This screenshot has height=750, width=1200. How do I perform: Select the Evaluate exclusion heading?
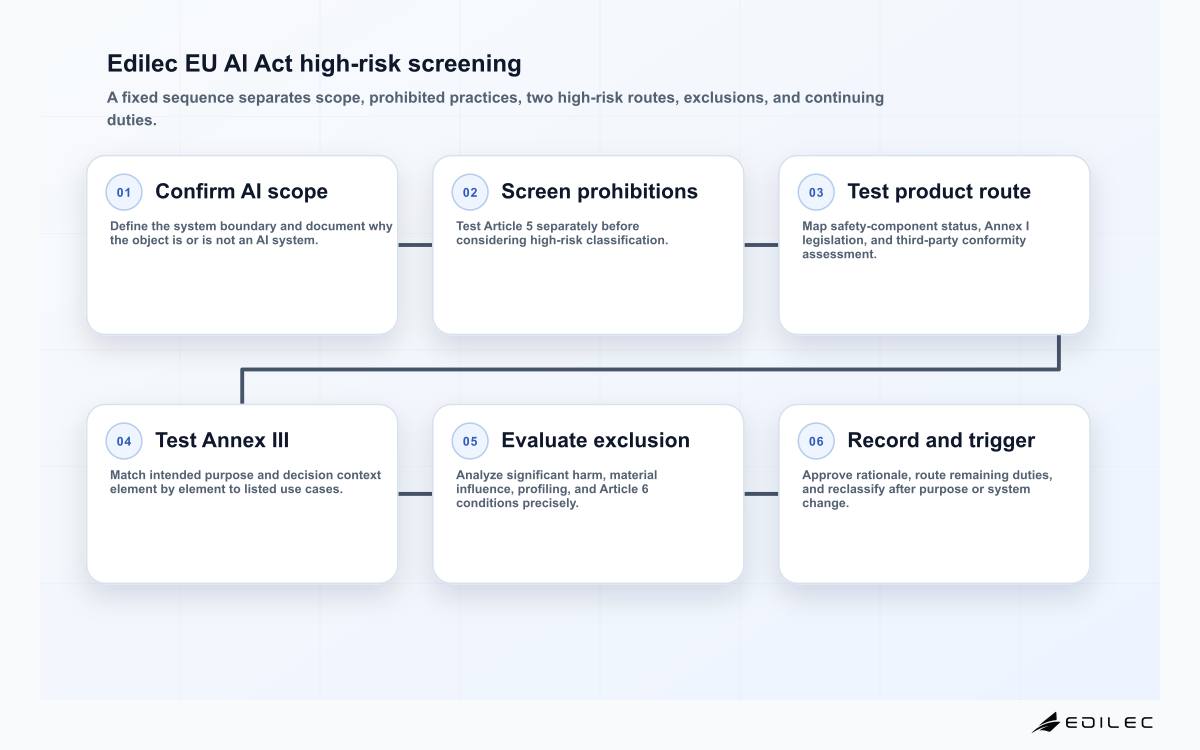pos(595,440)
